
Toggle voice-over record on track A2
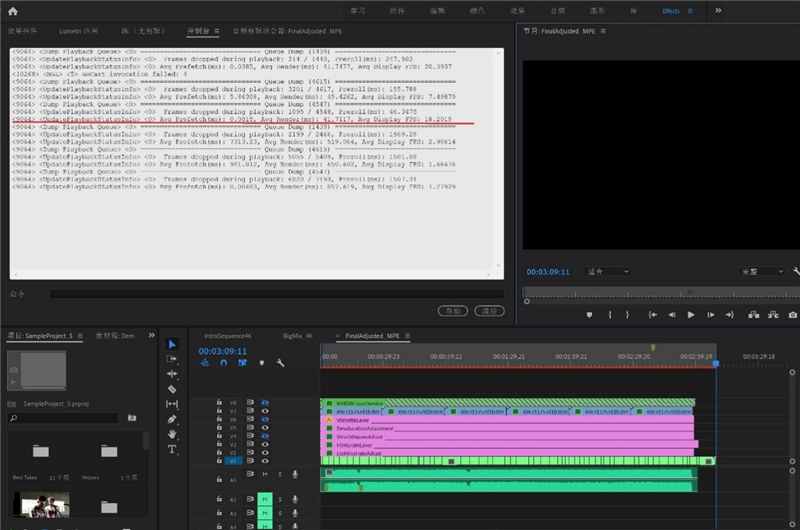coord(295,499)
